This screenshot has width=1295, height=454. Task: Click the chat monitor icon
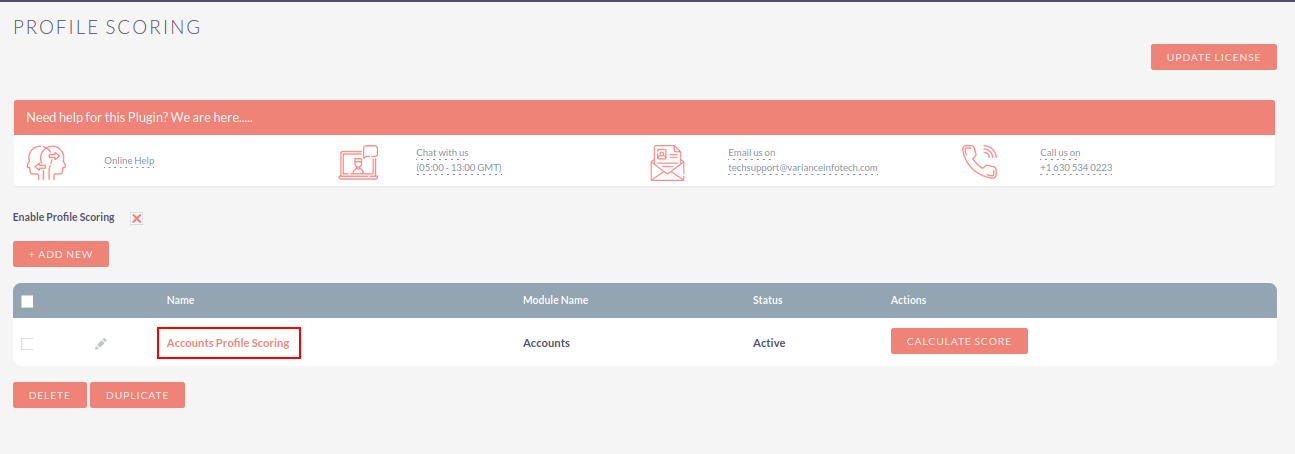tap(359, 161)
